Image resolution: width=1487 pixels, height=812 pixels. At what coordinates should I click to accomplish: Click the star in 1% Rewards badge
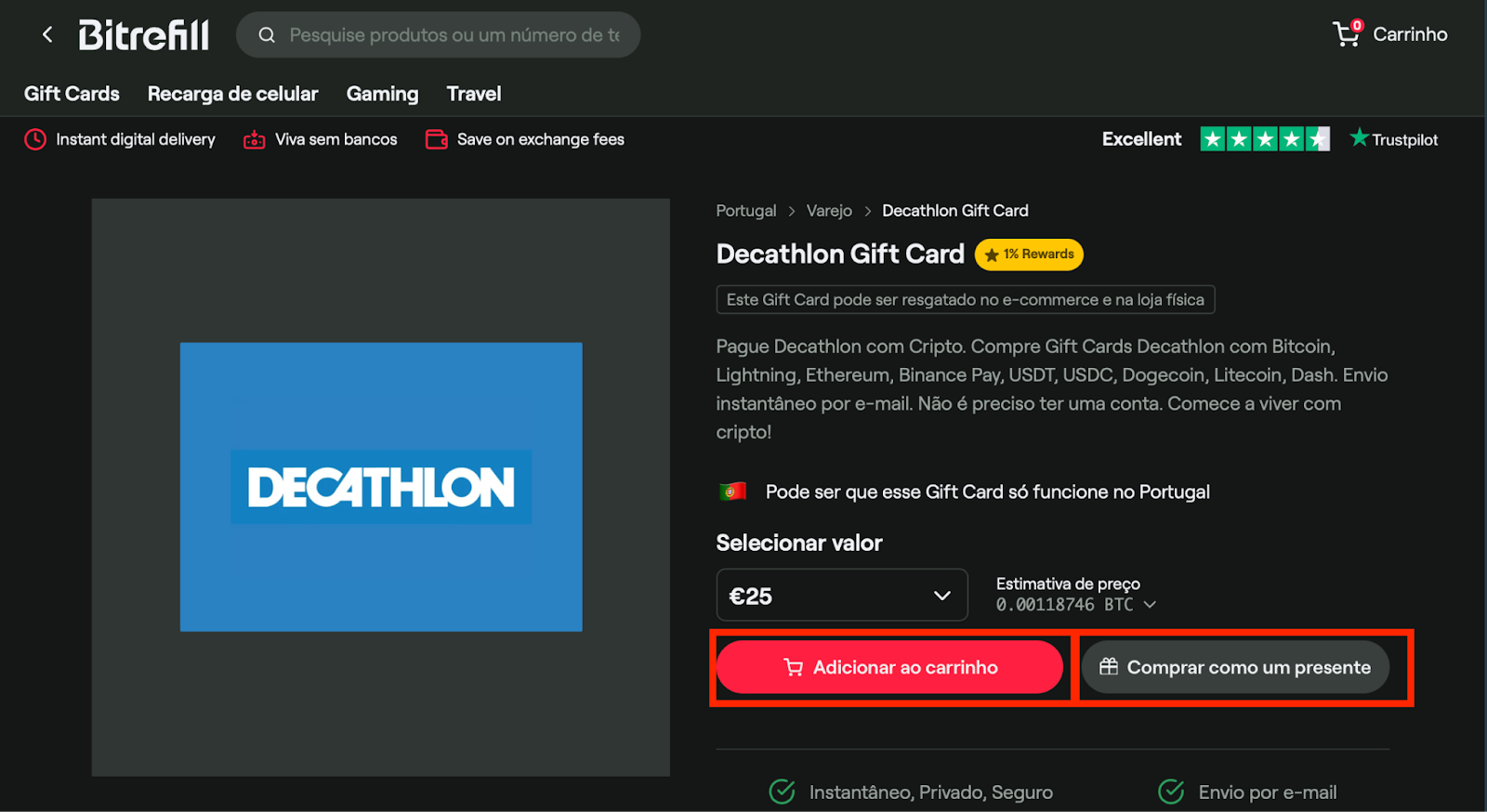click(992, 255)
